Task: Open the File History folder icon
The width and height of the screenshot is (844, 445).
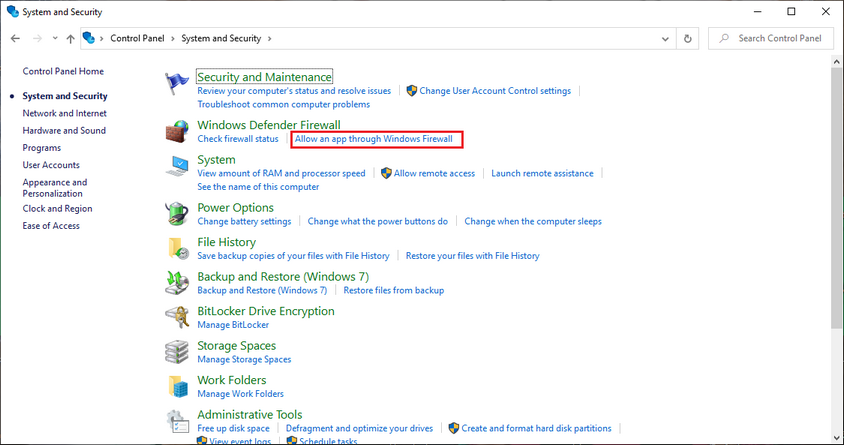Action: [x=178, y=248]
